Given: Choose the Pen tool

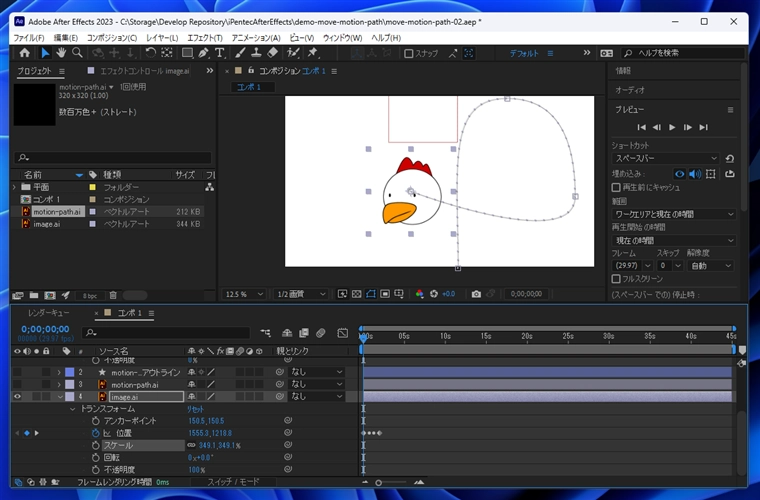Looking at the screenshot, I should pos(203,53).
